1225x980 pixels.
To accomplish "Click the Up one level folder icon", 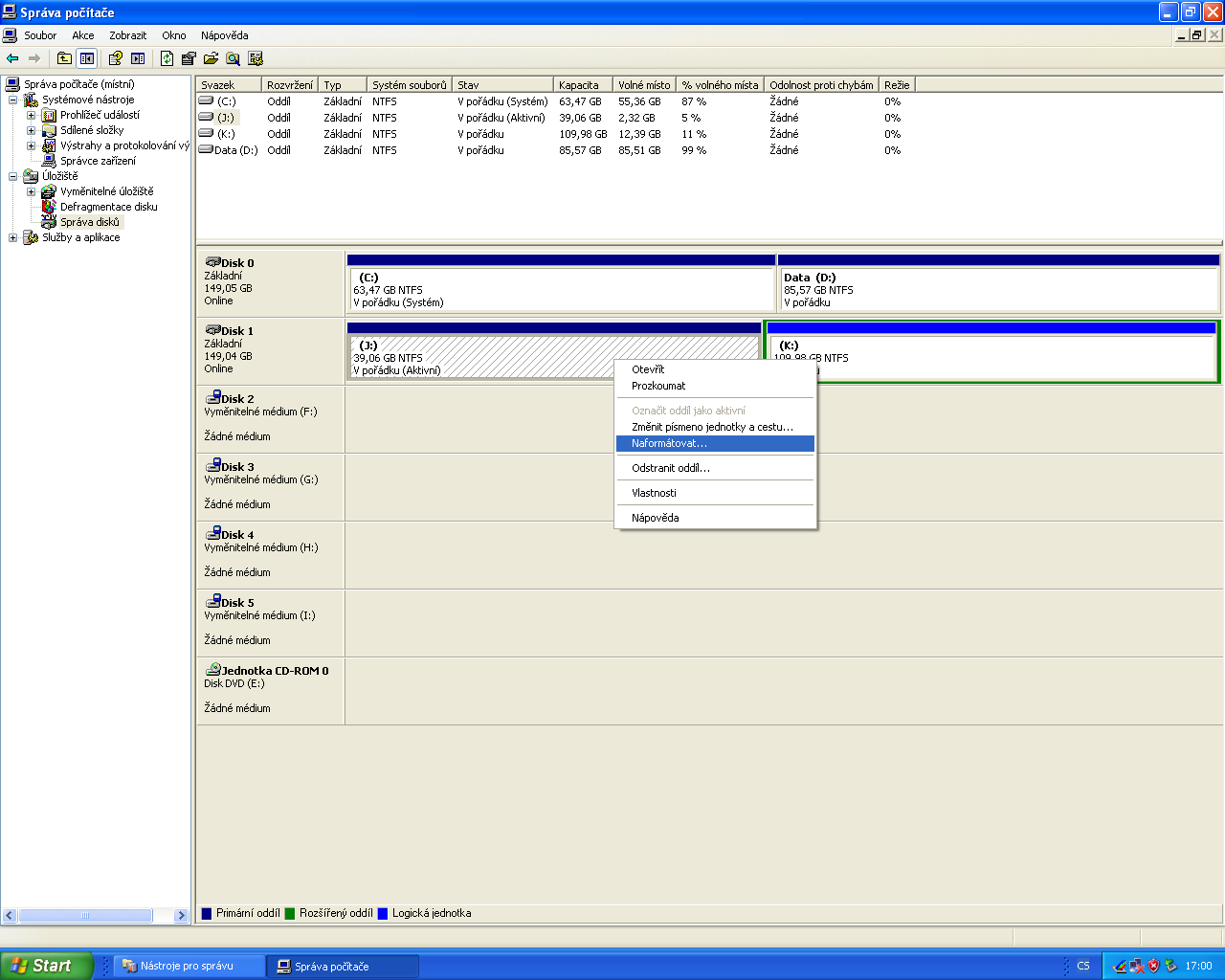I will click(64, 58).
